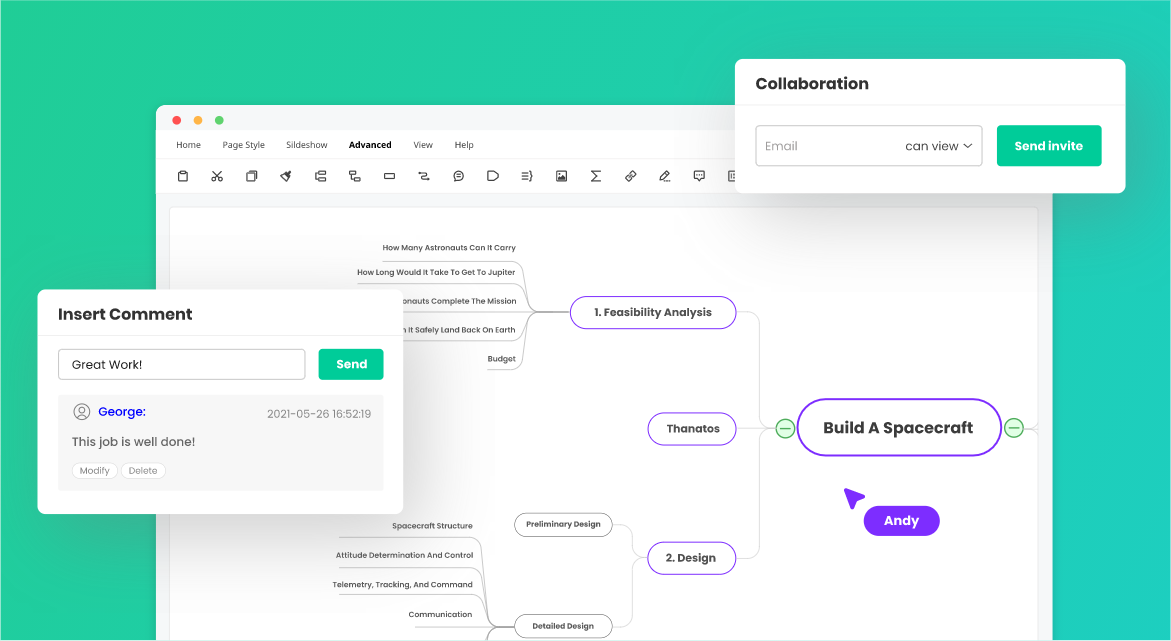
Task: Click Andy's purple cursor arrow
Action: (x=853, y=498)
